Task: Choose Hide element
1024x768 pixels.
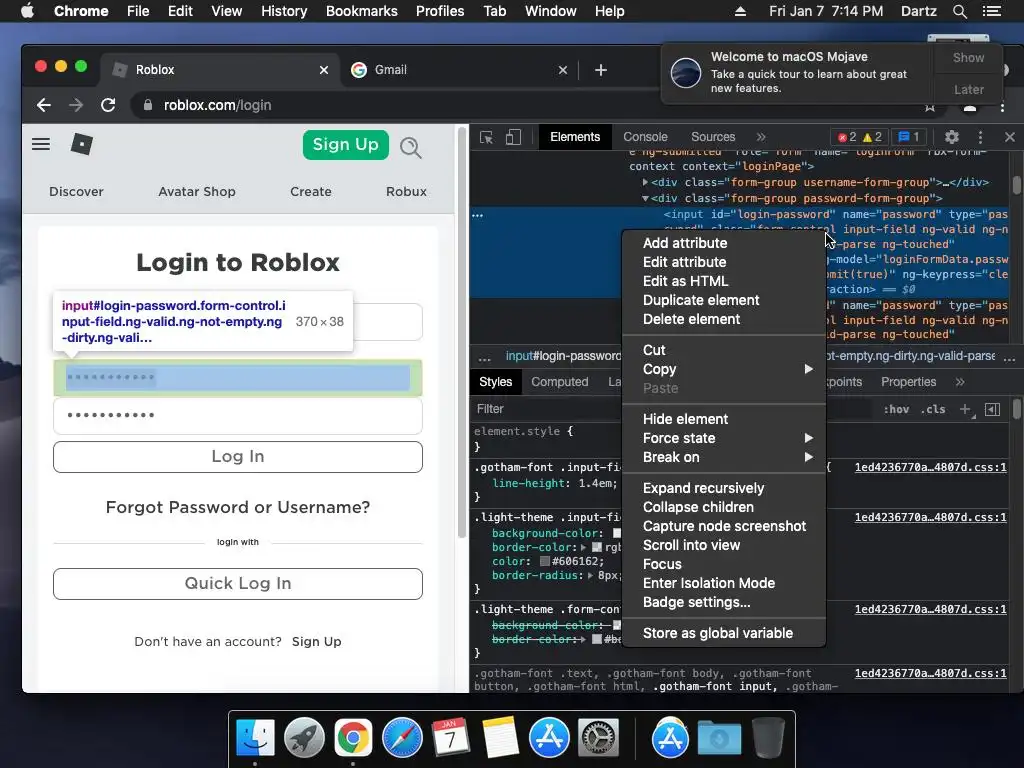Action: pyautogui.click(x=724, y=419)
